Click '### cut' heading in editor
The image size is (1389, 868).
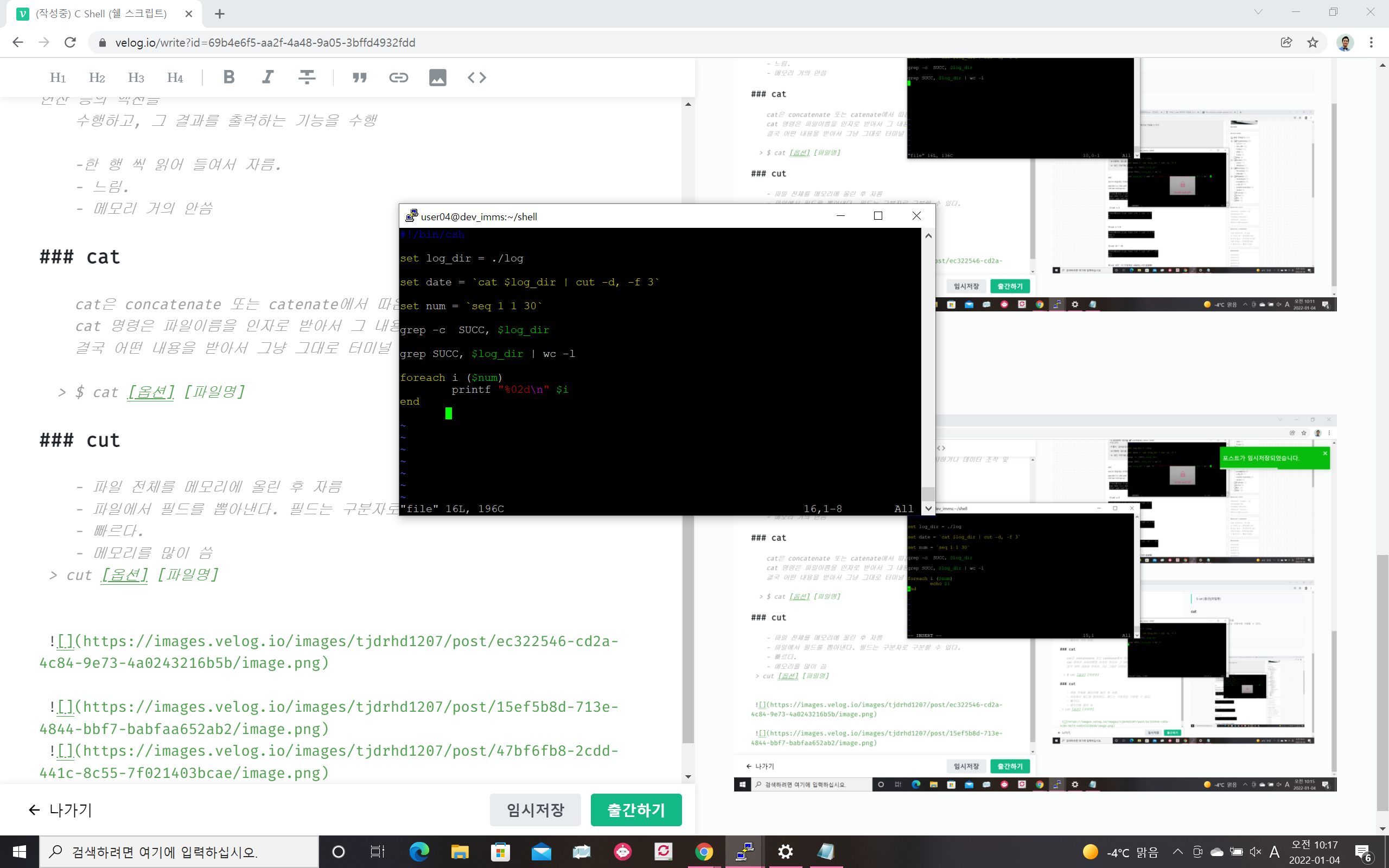80,441
